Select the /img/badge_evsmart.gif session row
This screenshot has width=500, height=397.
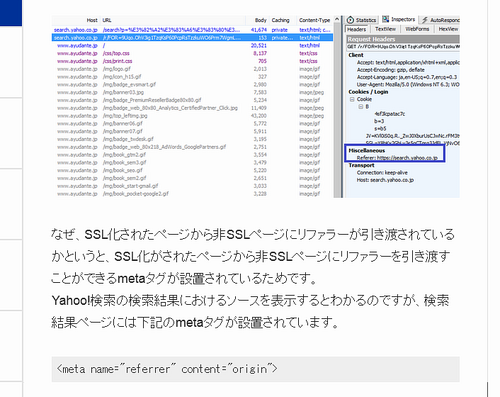192,85
